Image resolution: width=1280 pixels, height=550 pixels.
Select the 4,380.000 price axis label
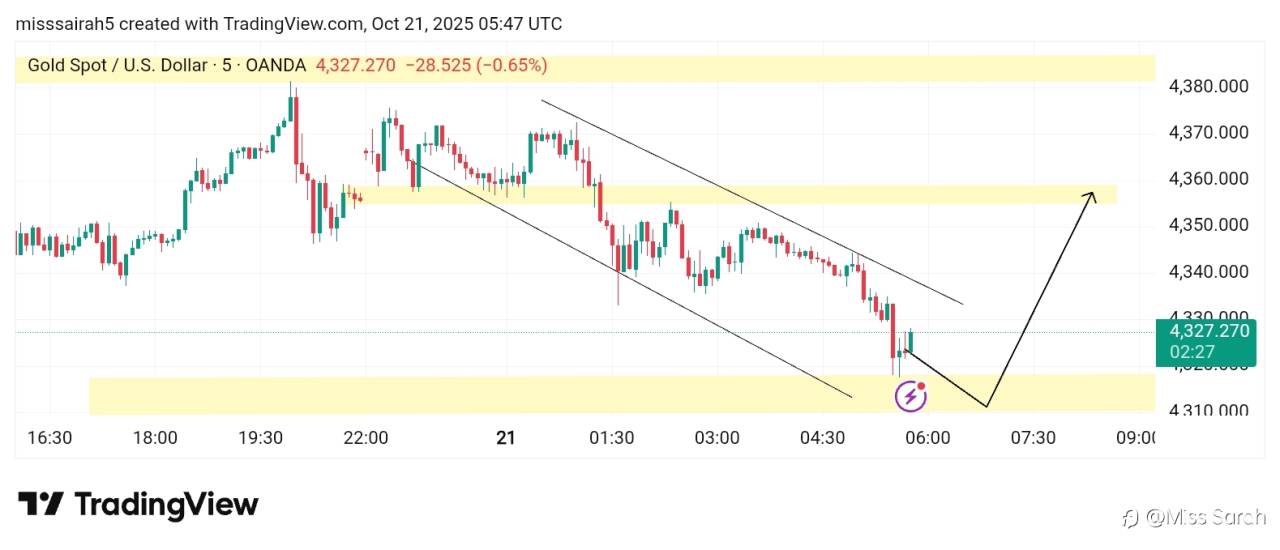point(1208,87)
